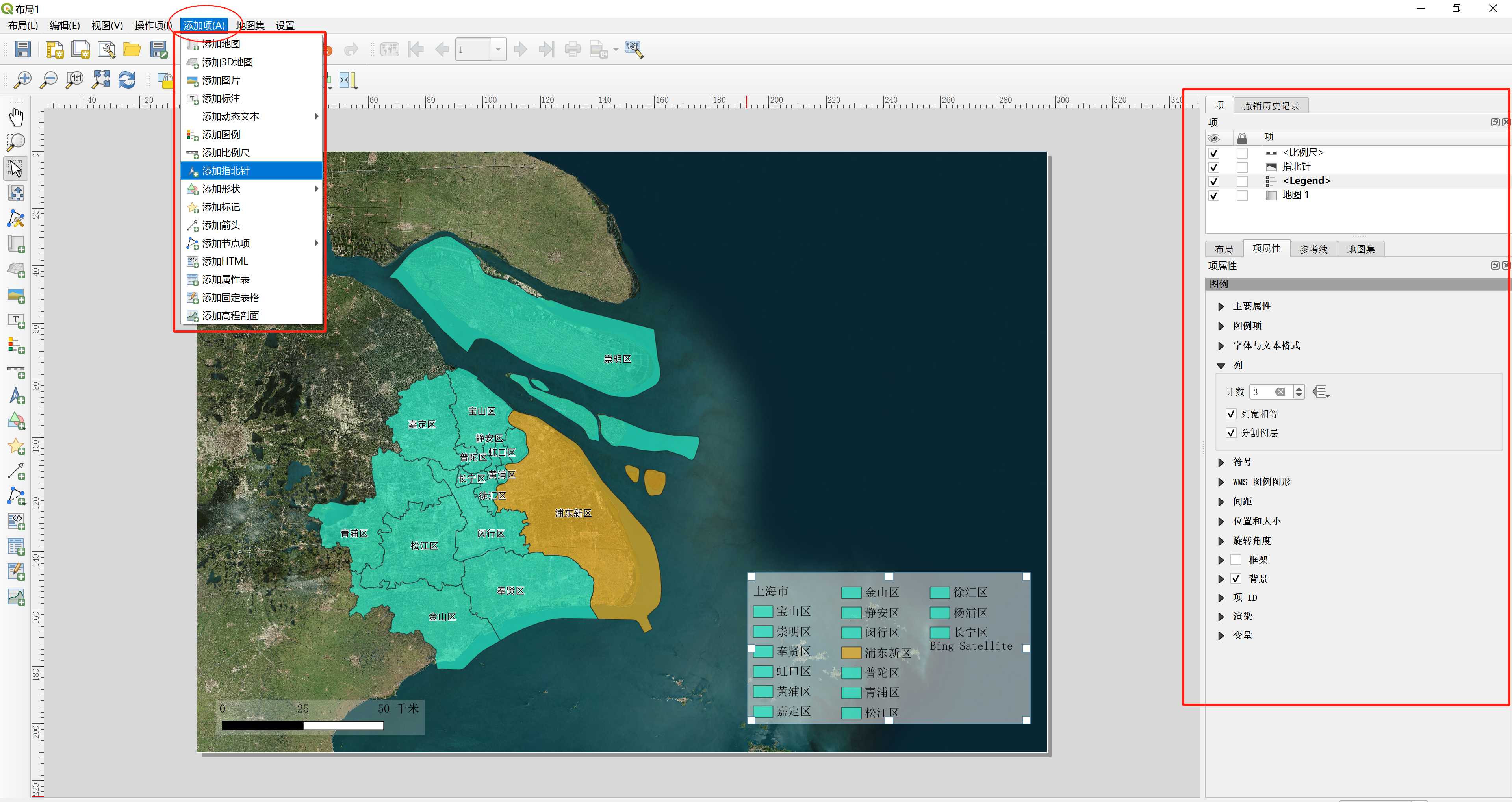The image size is (1512, 802).
Task: Click the Zoom out magnifier icon
Action: (49, 80)
